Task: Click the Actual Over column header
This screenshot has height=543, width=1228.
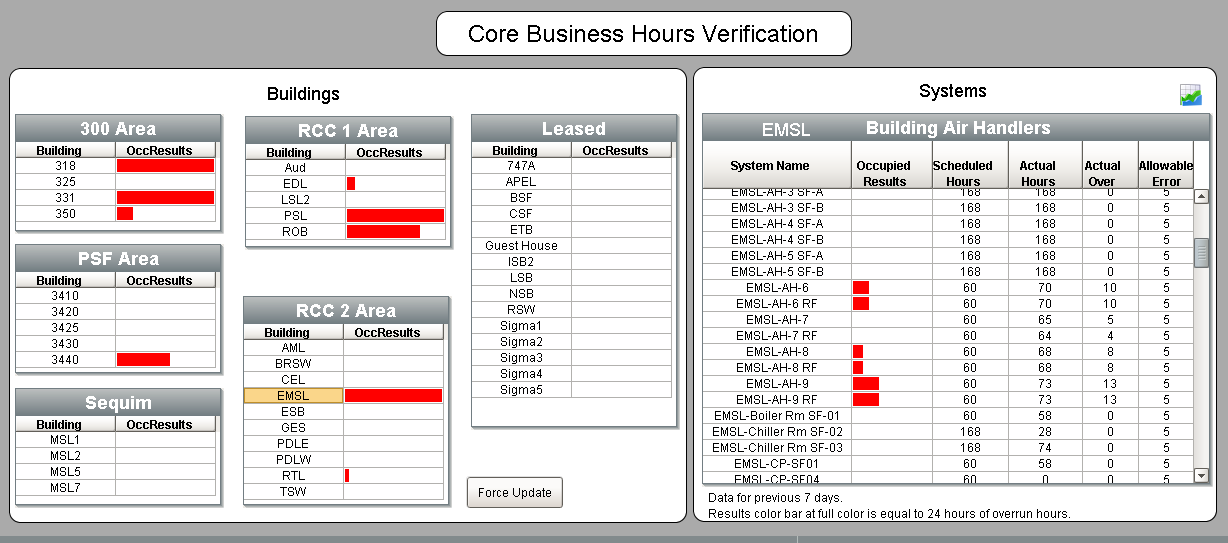Action: coord(1102,173)
